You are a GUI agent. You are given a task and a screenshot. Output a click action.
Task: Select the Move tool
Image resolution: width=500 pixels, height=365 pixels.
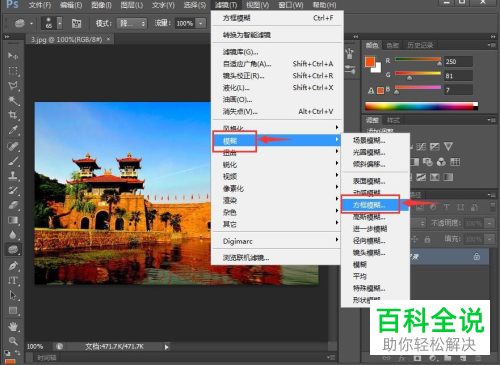click(x=13, y=55)
